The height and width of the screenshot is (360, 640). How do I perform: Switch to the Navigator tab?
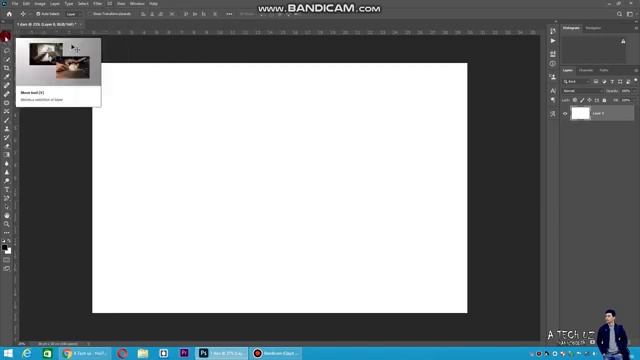coord(593,28)
